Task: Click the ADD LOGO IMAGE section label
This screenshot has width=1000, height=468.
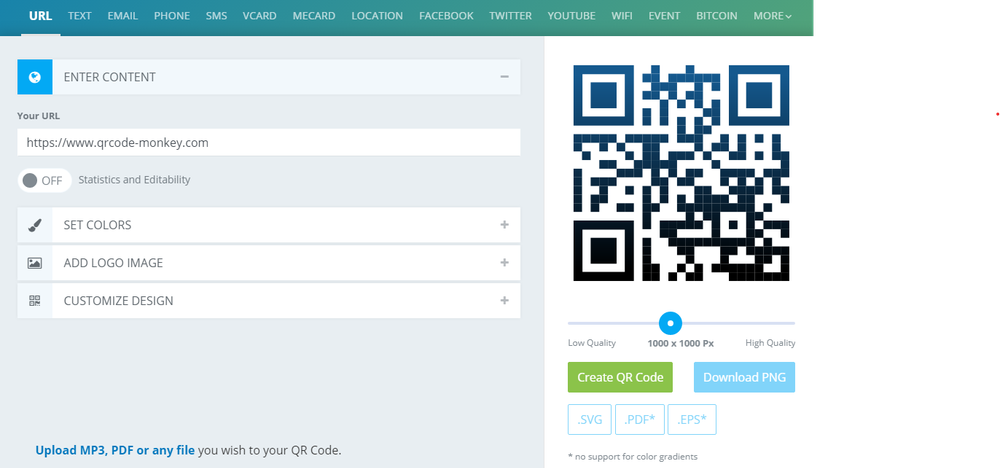Action: (x=113, y=263)
